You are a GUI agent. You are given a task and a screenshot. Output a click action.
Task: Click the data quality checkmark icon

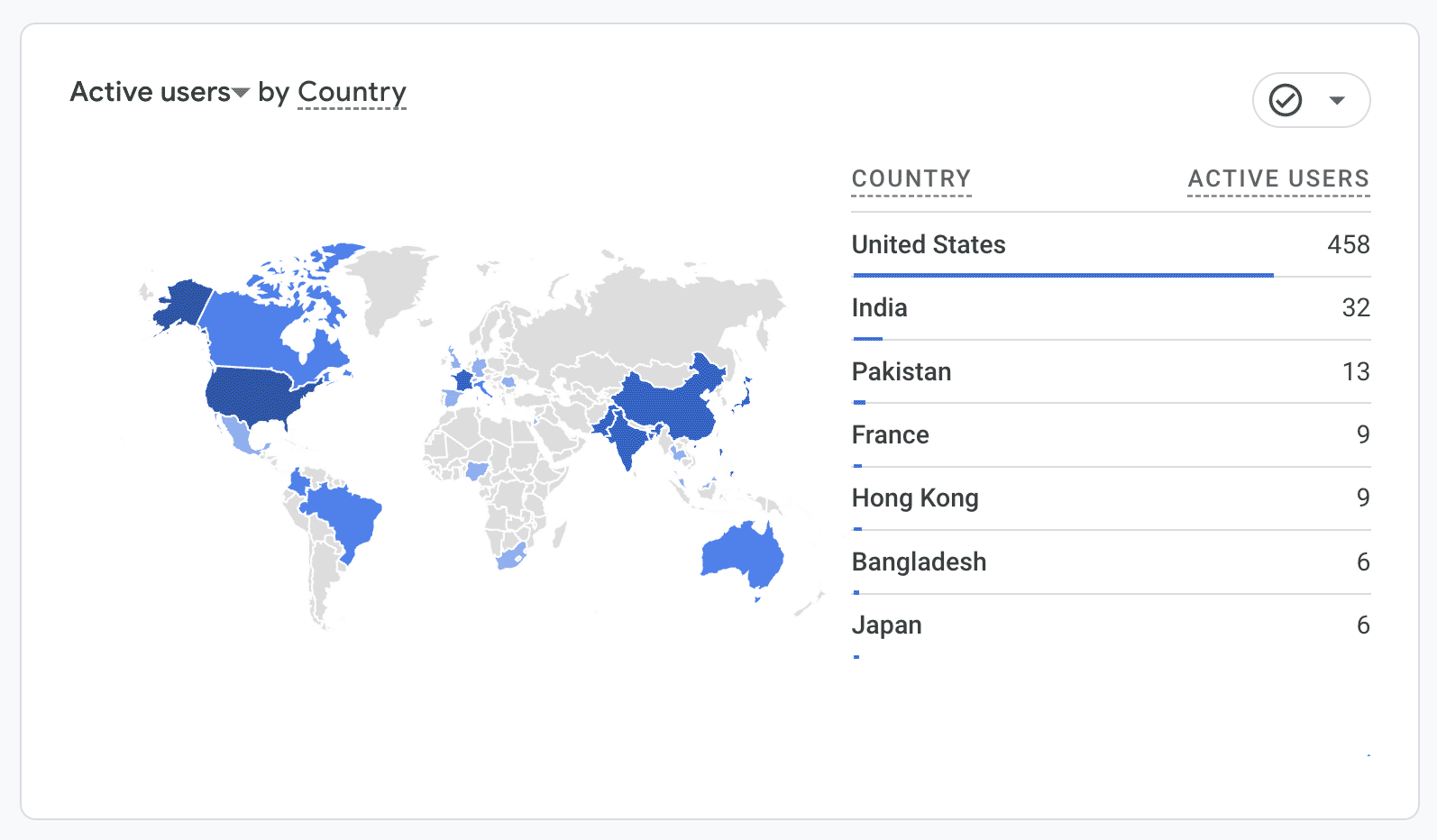[x=1285, y=100]
